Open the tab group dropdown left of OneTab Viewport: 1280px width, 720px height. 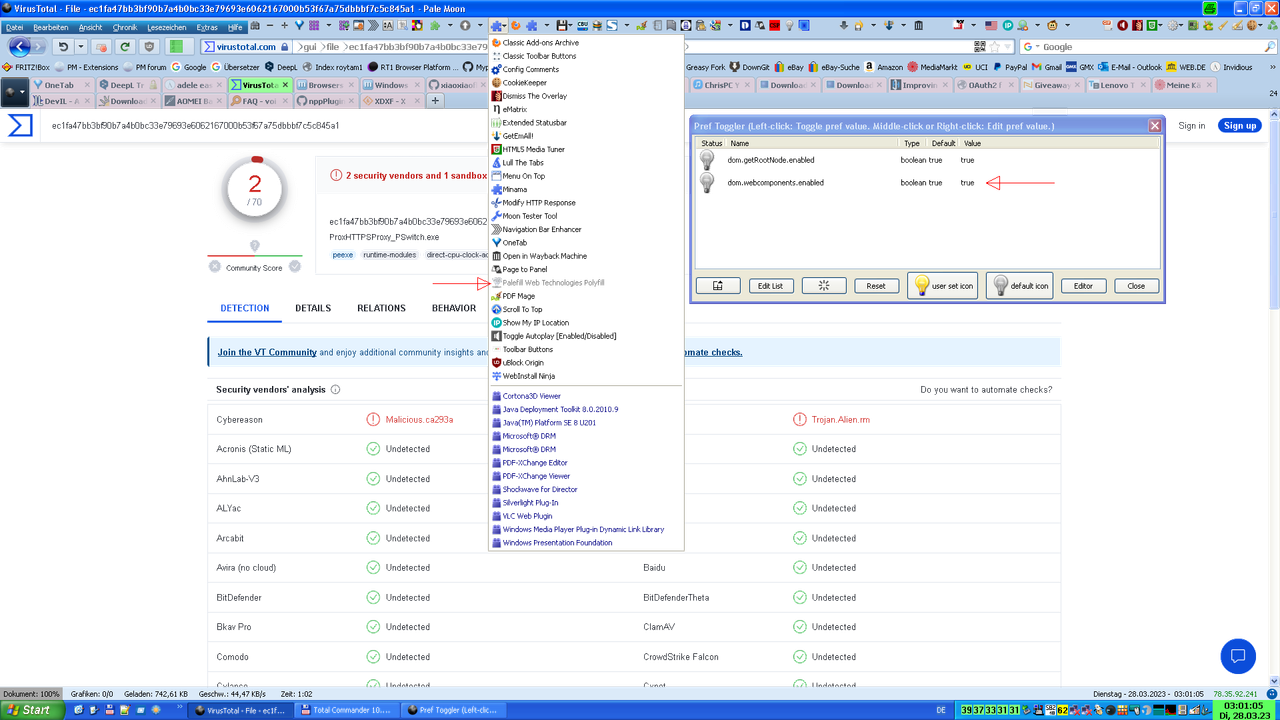14,93
